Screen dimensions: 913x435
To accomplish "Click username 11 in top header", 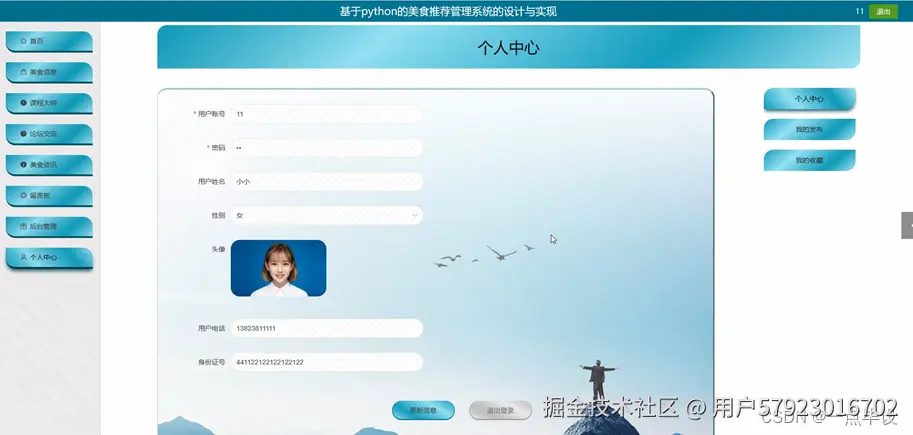I will click(859, 11).
